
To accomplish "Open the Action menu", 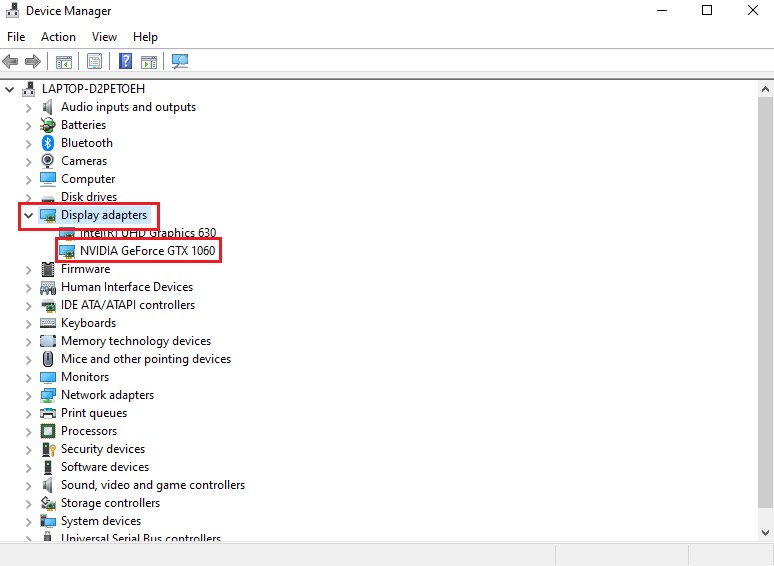I will click(x=58, y=37).
